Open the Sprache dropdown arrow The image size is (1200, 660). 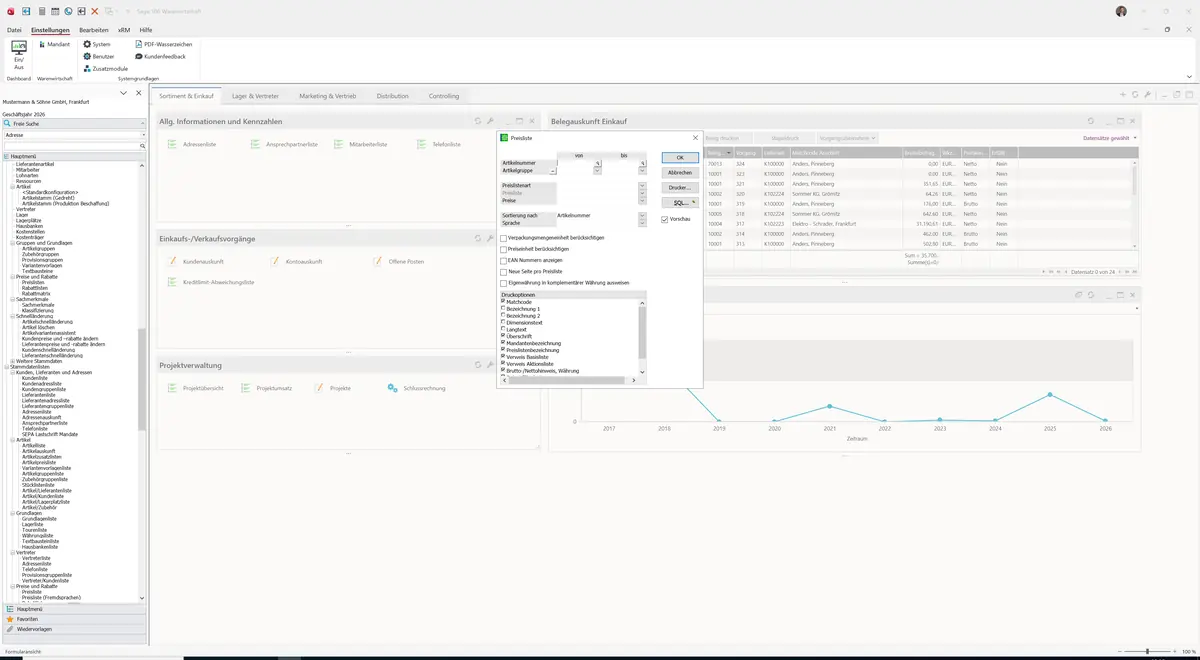(642, 223)
